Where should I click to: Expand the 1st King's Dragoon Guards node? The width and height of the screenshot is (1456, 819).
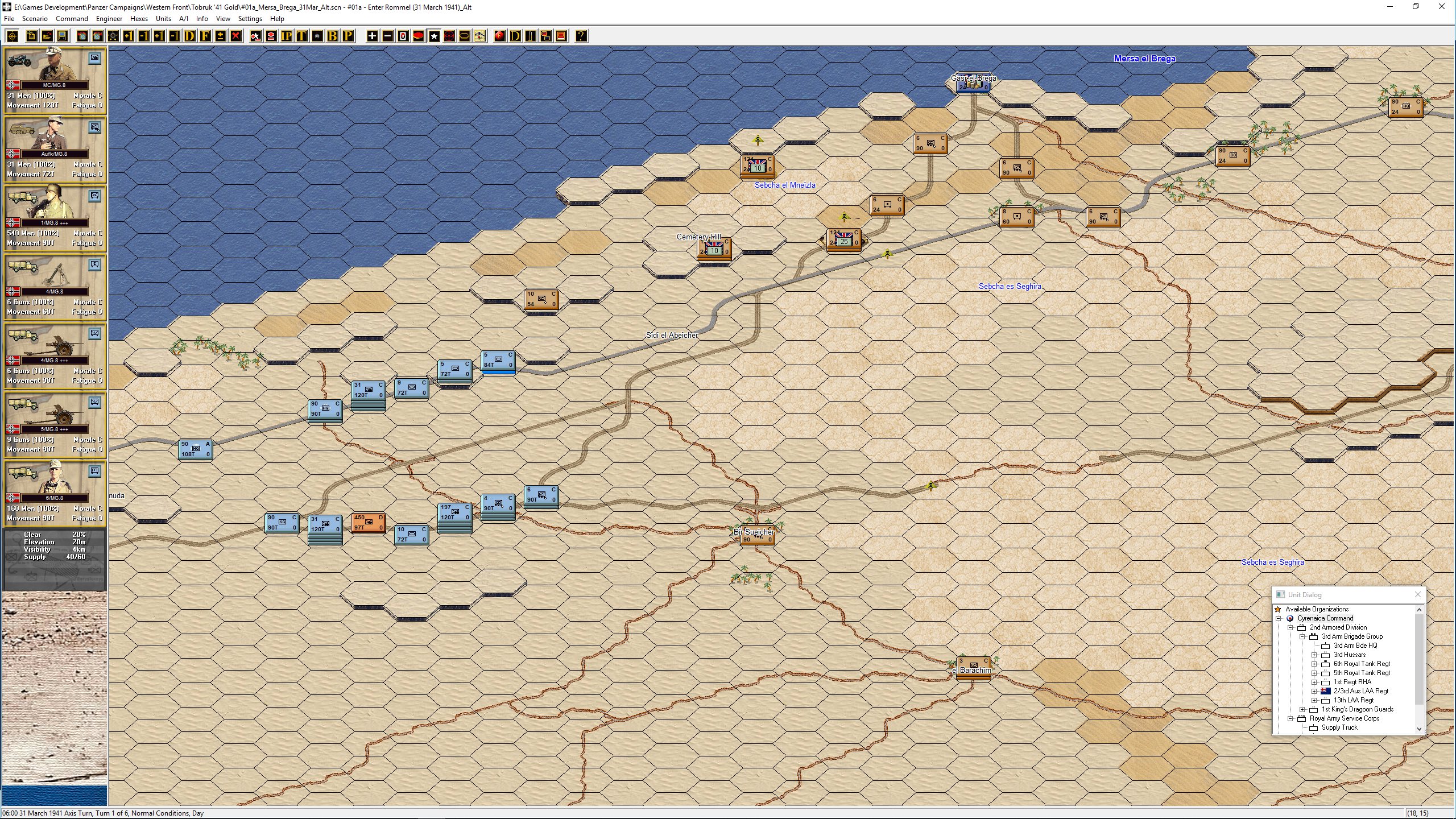(x=1302, y=709)
